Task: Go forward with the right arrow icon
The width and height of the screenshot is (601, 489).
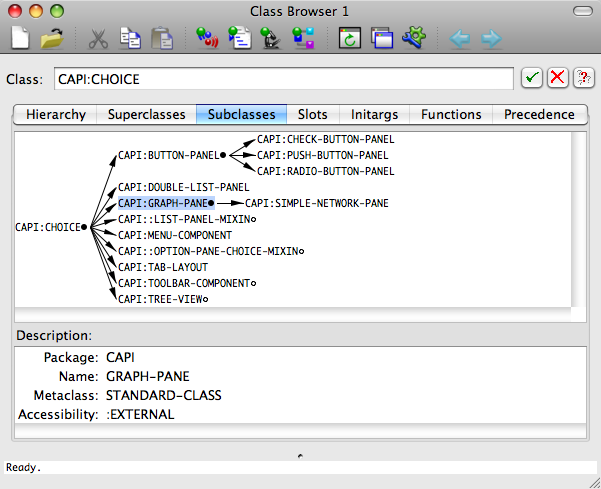Action: point(491,38)
